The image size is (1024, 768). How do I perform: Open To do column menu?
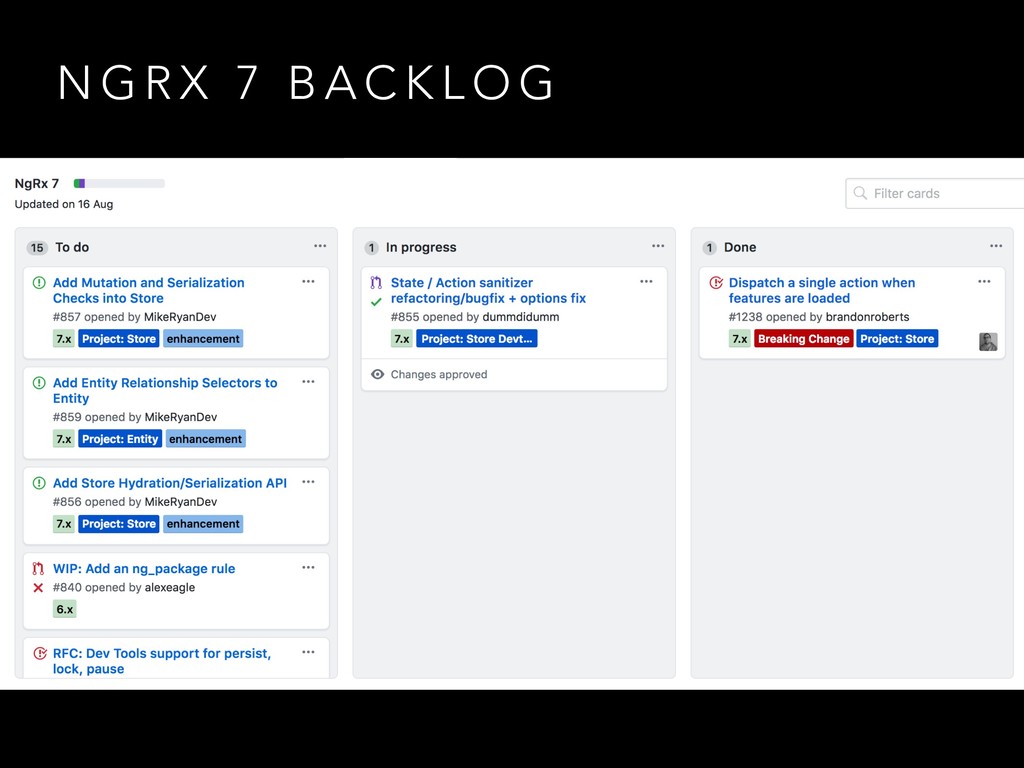(x=320, y=246)
